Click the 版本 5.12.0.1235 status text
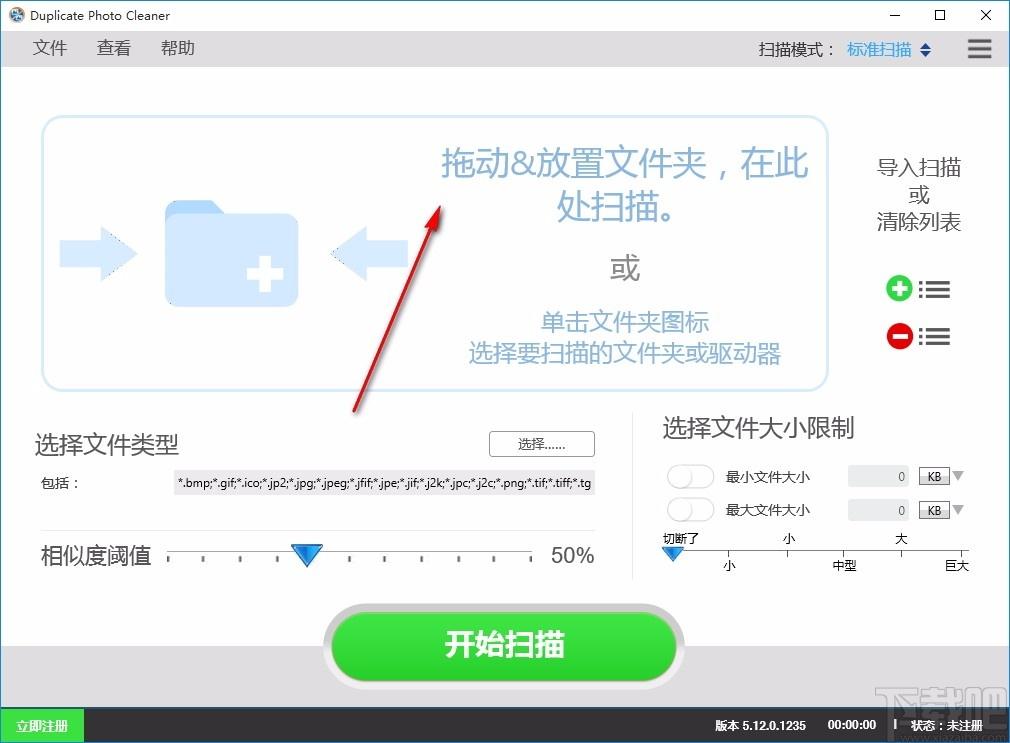 click(760, 726)
